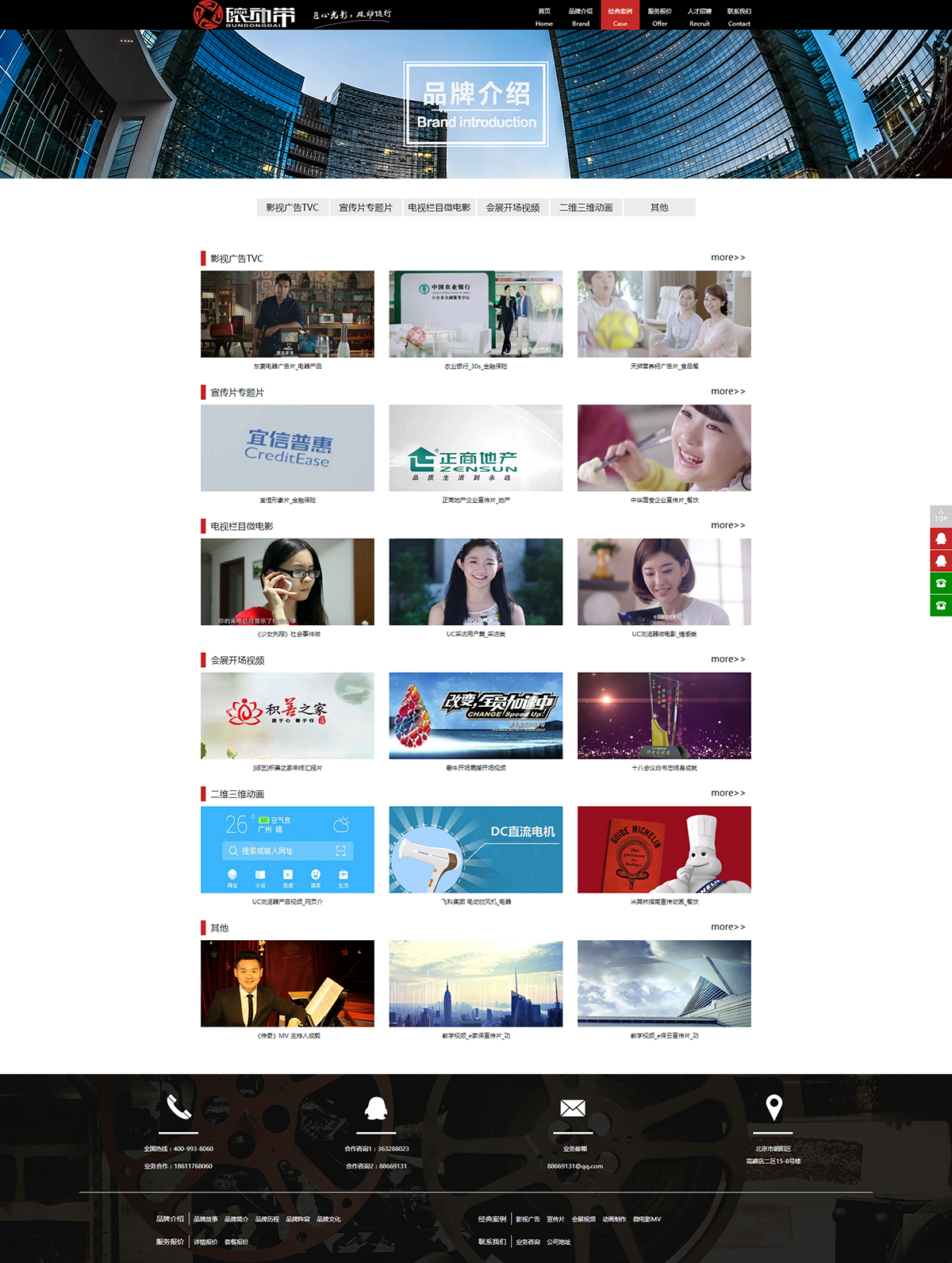Image resolution: width=952 pixels, height=1263 pixels.
Task: Go to Contact in the top navigation
Action: (739, 17)
